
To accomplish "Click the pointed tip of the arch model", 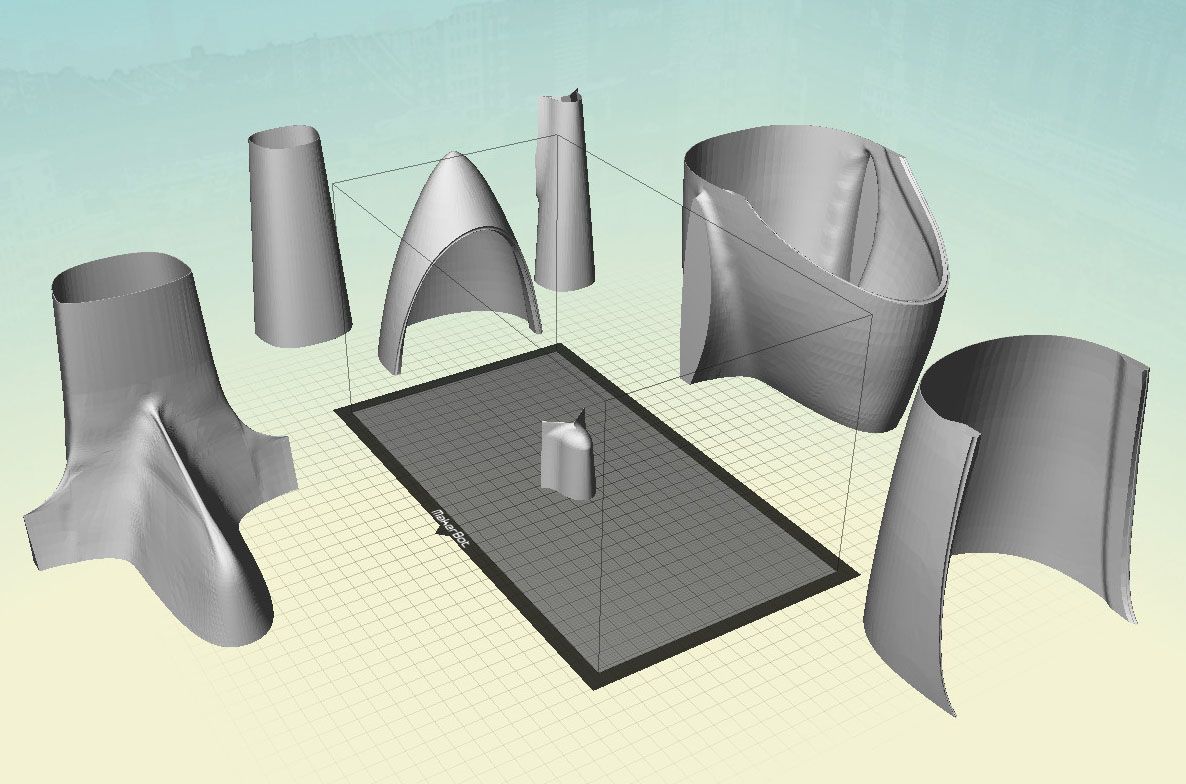I will (453, 156).
